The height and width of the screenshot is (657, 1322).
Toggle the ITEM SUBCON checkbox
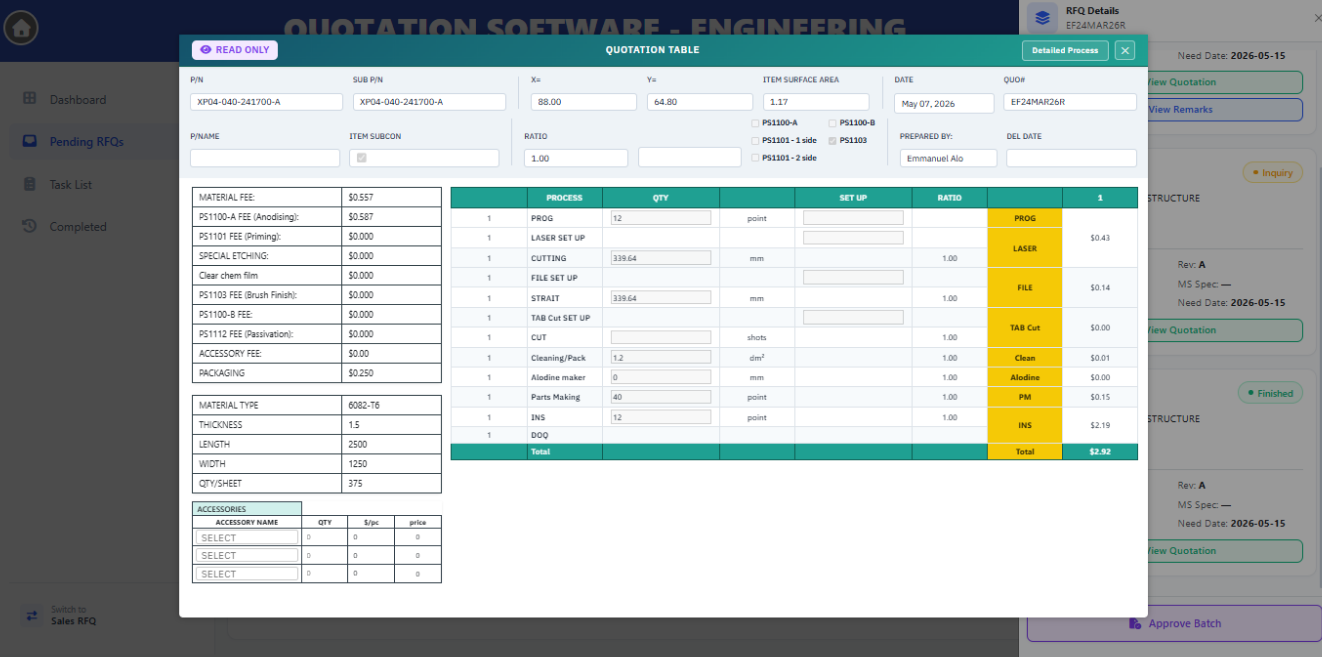[361, 158]
